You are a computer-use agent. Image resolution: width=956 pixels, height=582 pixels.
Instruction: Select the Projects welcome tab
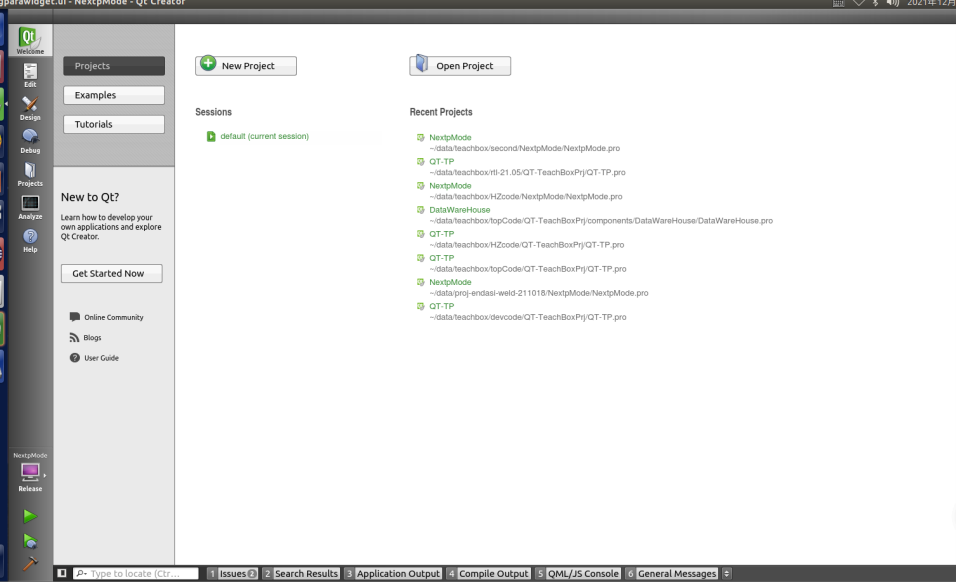[114, 66]
